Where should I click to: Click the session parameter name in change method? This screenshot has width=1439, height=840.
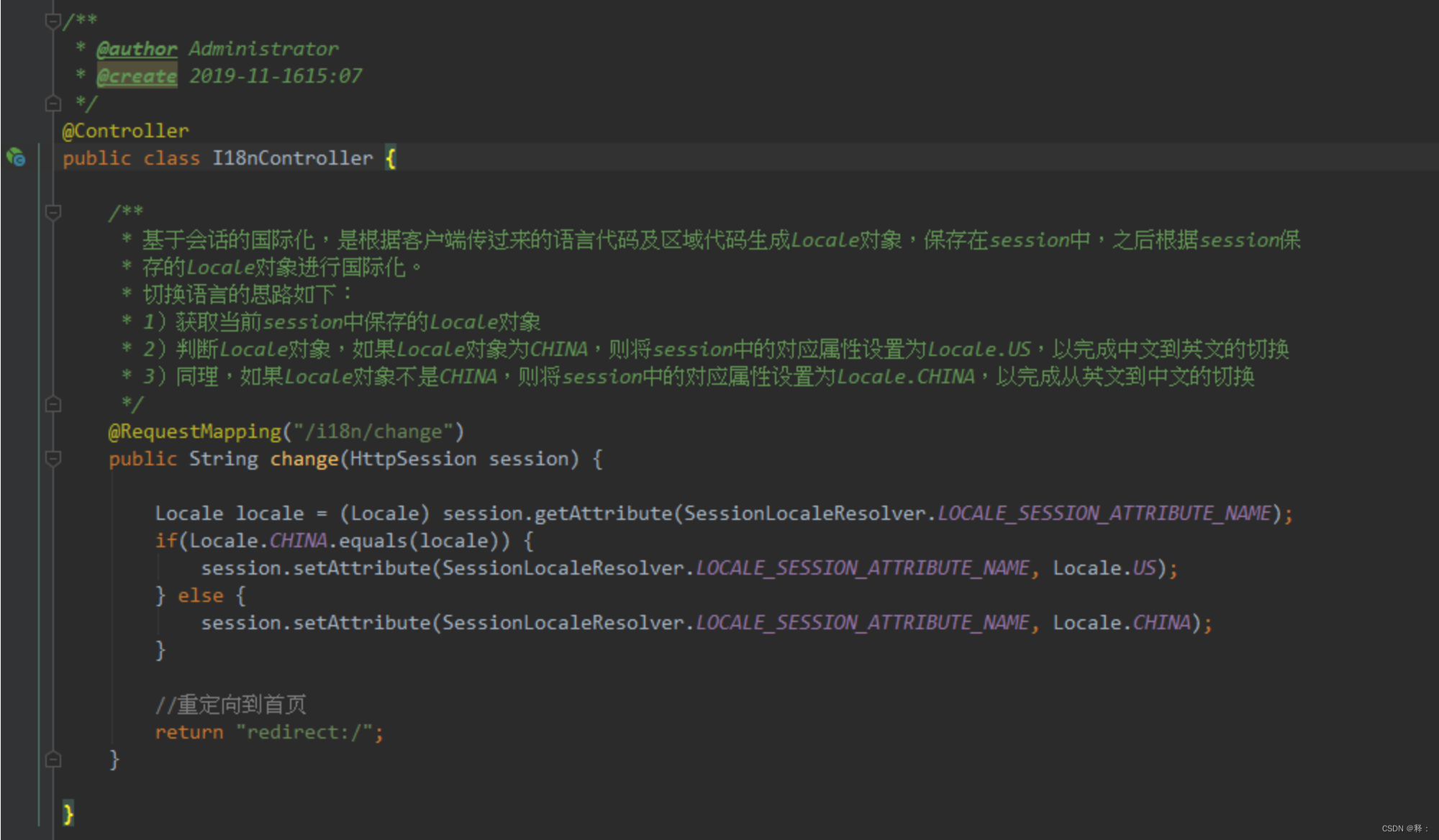(x=529, y=459)
